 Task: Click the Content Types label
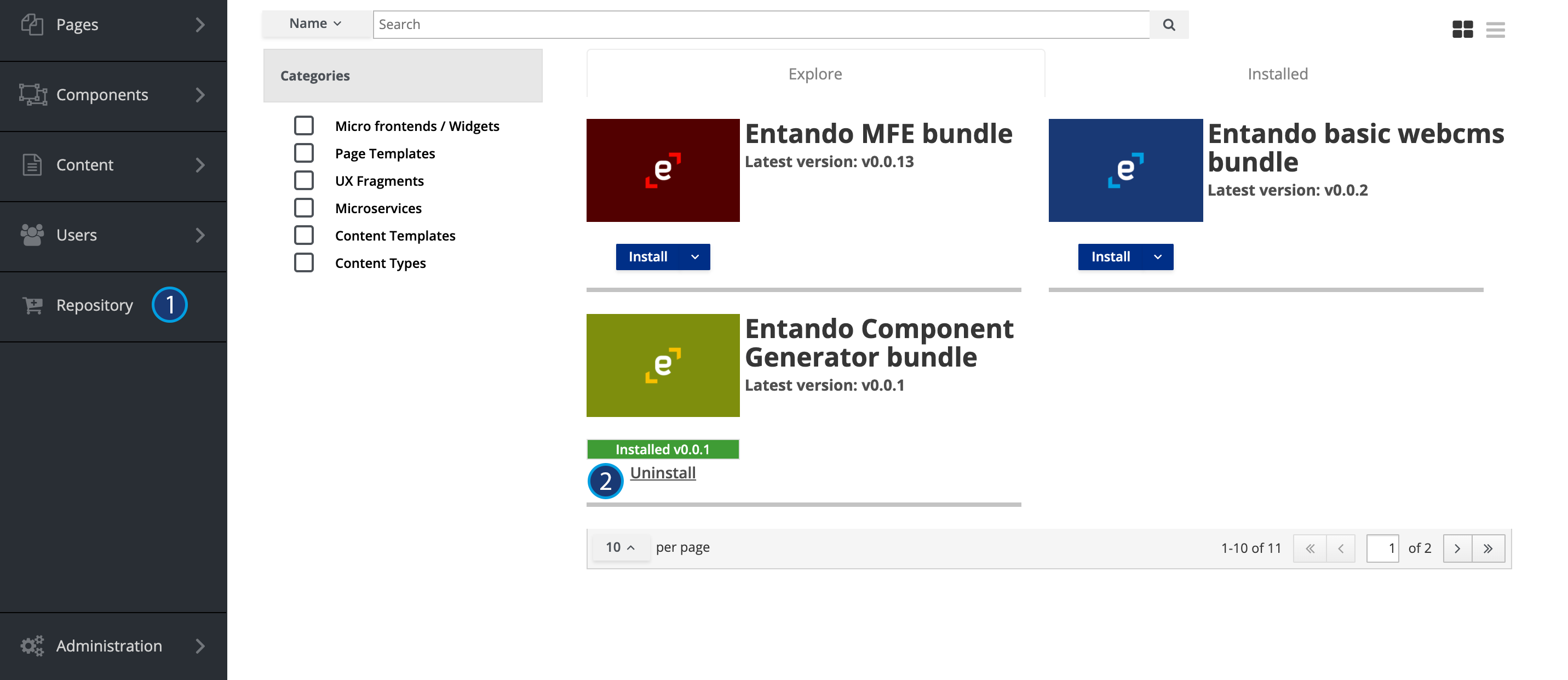click(x=381, y=263)
